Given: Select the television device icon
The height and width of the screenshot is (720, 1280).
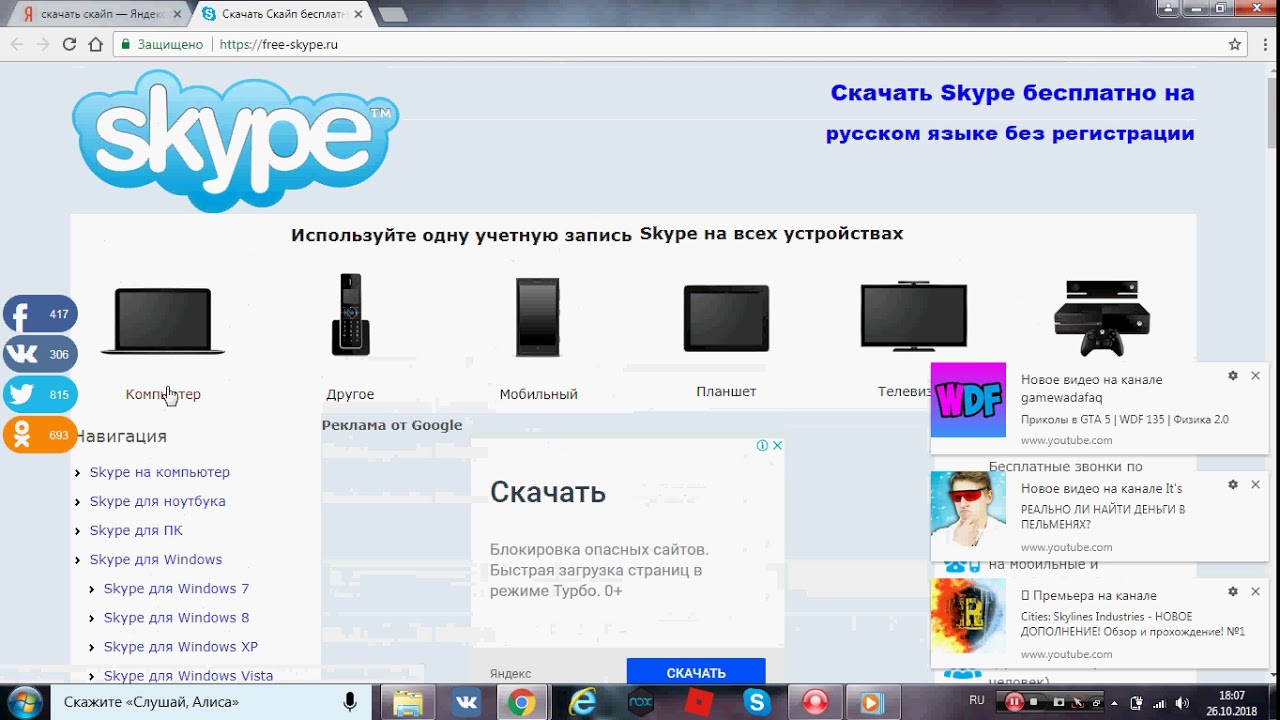Looking at the screenshot, I should (x=914, y=316).
